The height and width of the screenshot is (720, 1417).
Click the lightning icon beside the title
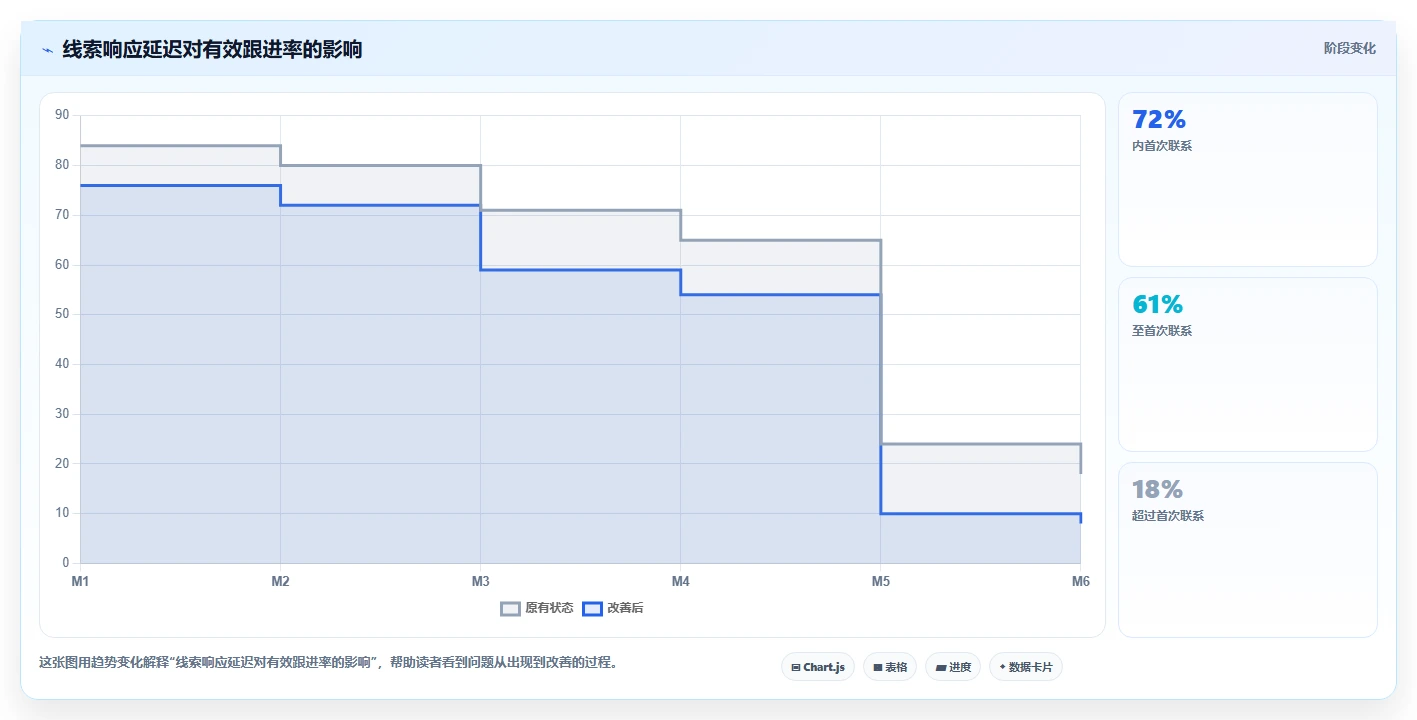(47, 50)
